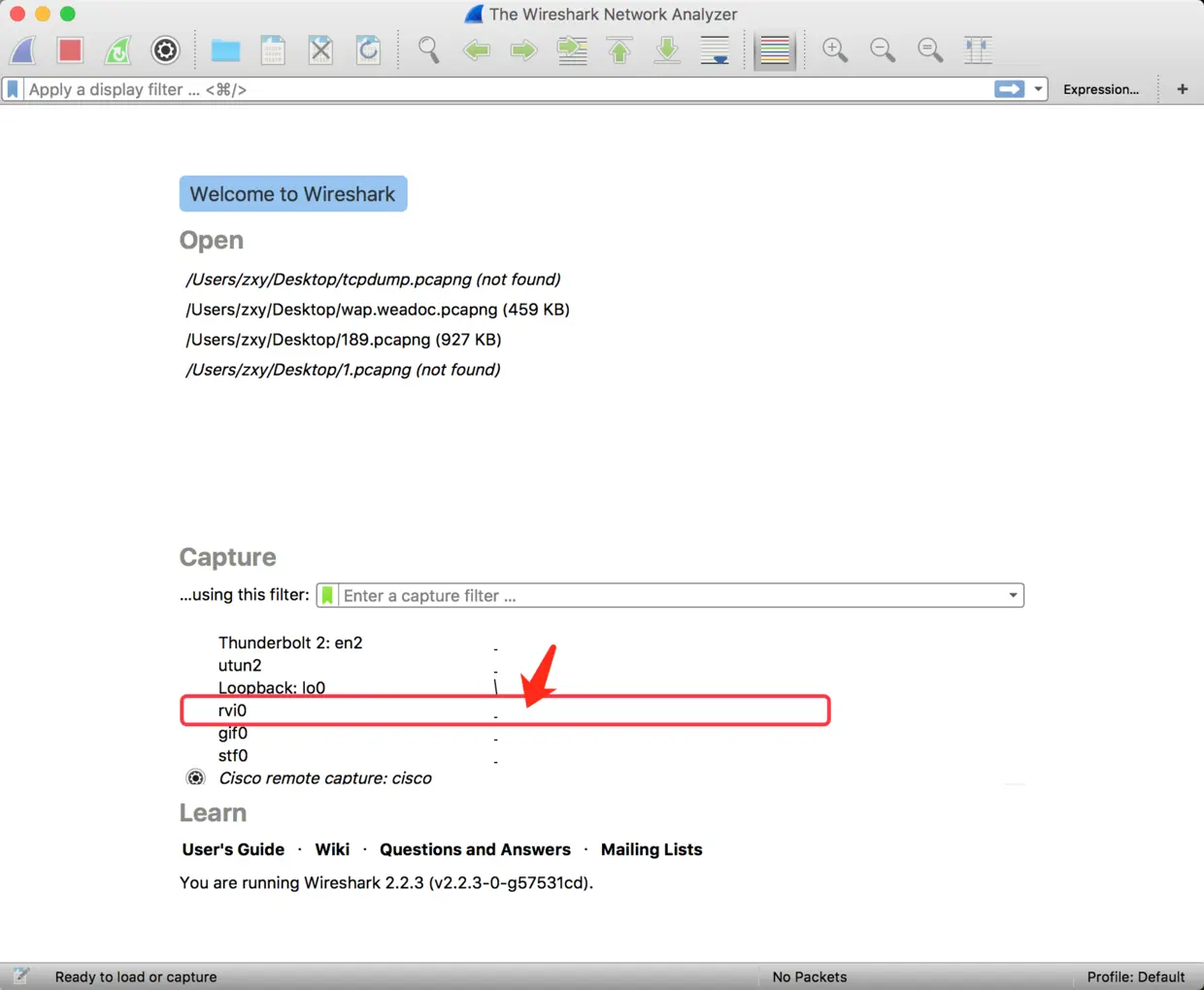
Task: Open recent file wap.weadoc.pcapng
Action: (378, 310)
